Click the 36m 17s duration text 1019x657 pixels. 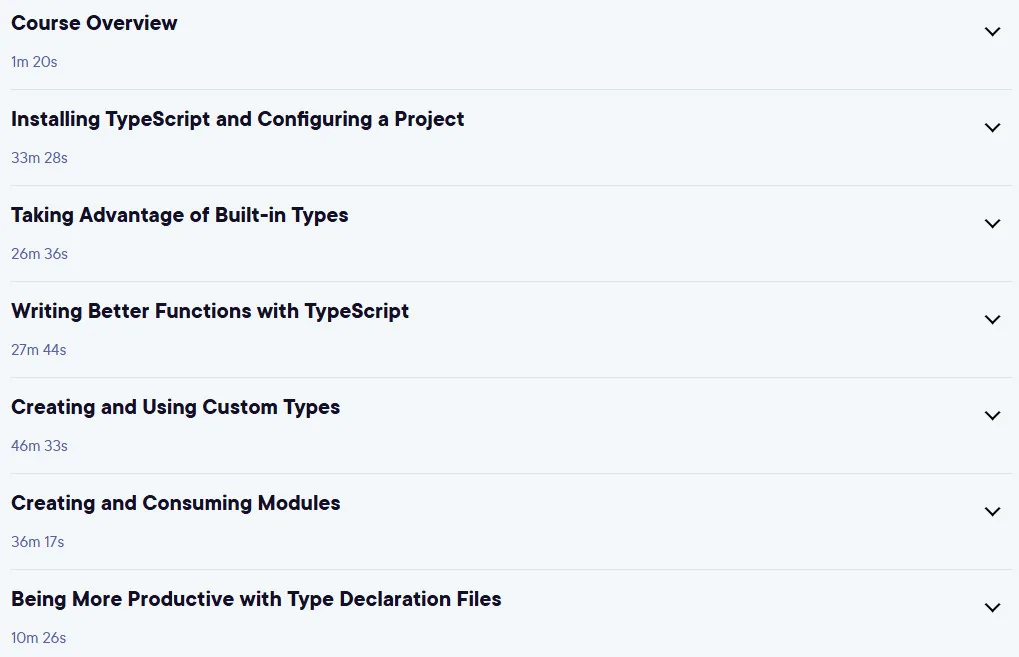pos(38,542)
